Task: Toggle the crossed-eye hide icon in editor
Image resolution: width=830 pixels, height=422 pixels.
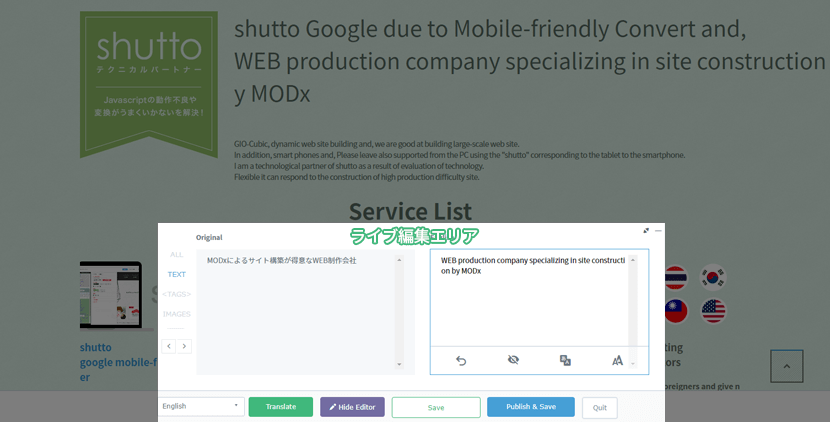Action: point(513,360)
